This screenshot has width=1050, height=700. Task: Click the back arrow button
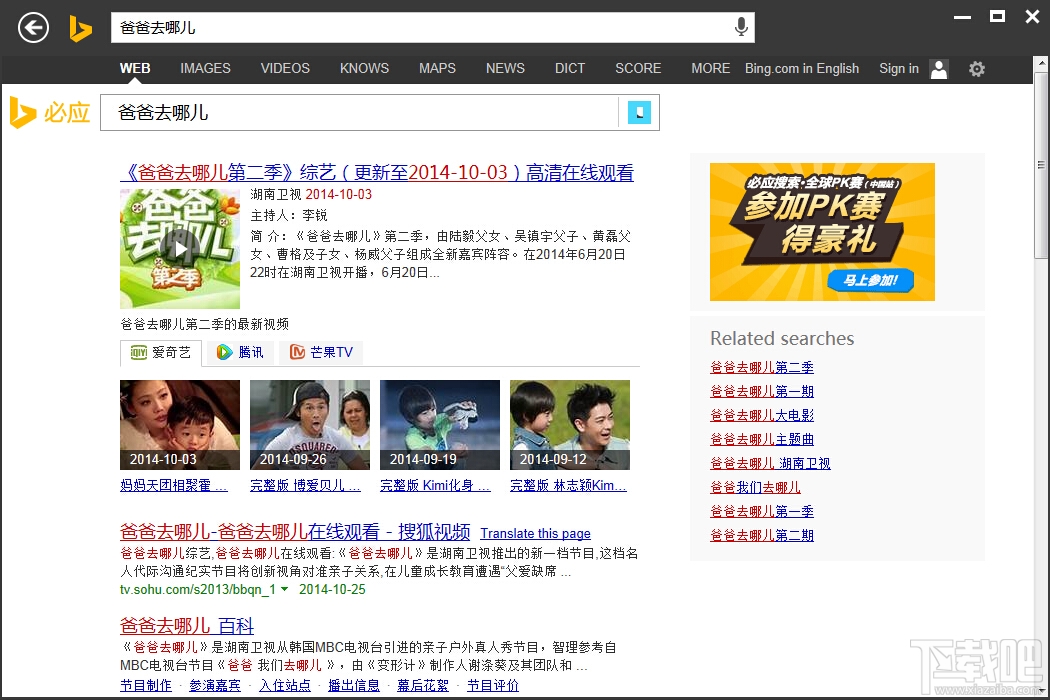tap(33, 28)
